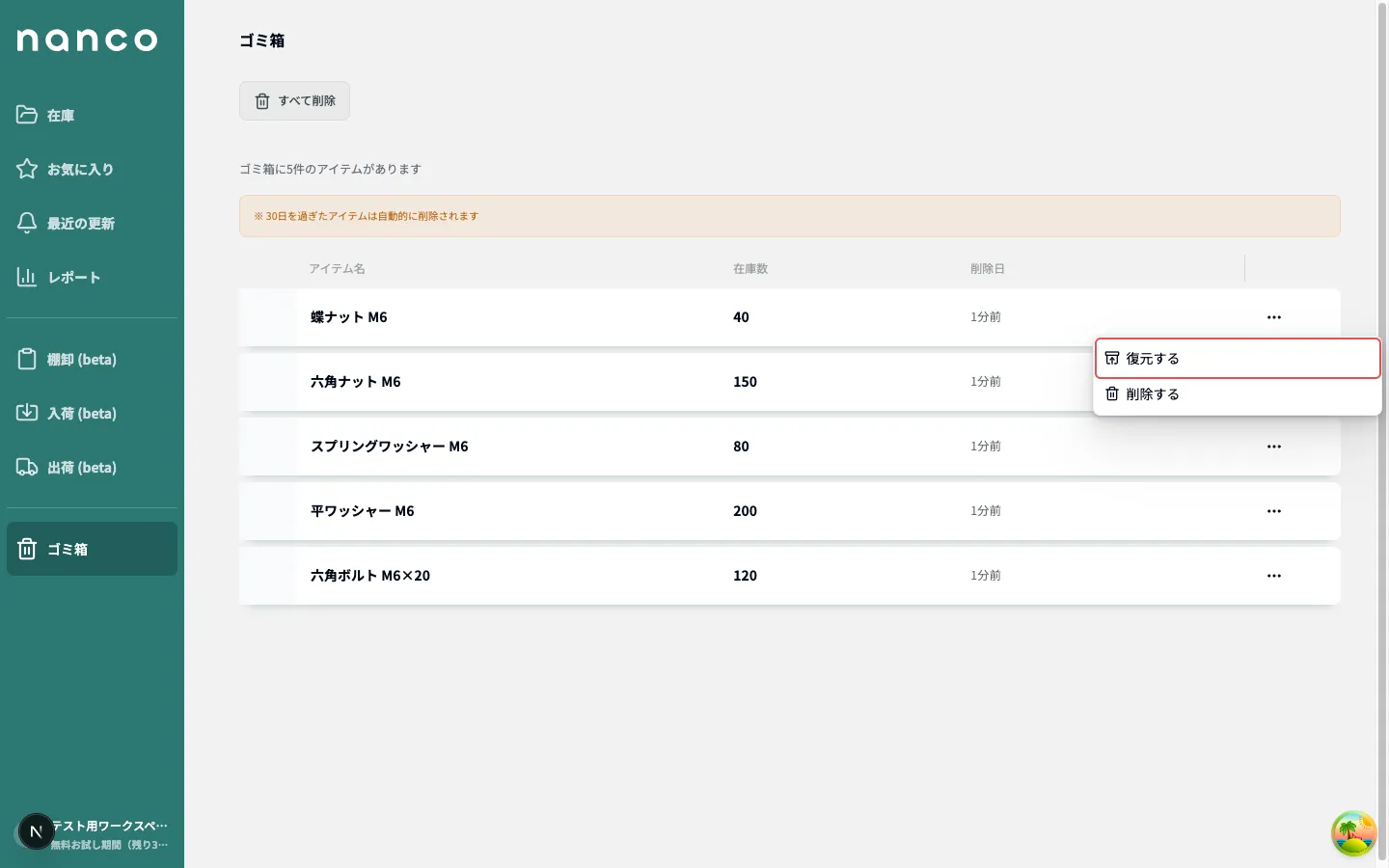Click the 入荷 (beta) inbox icon
Image resolution: width=1389 pixels, height=868 pixels.
27,413
